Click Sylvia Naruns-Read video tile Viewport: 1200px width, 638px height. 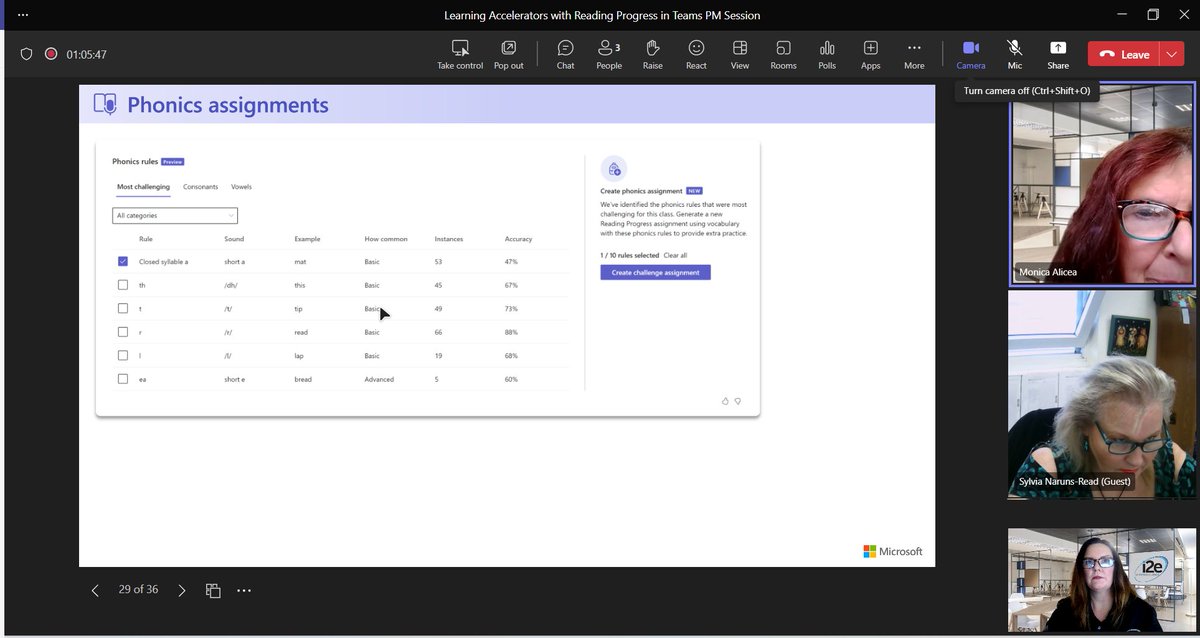click(x=1102, y=394)
